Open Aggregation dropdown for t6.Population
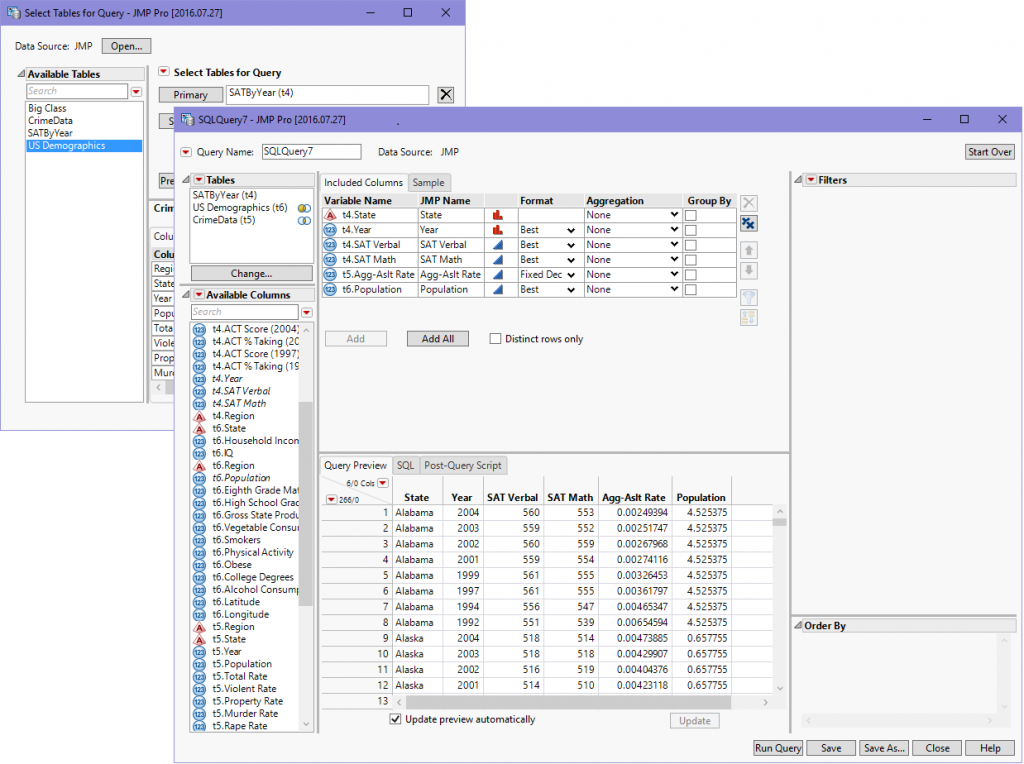Viewport: 1024px width, 764px height. tap(675, 290)
